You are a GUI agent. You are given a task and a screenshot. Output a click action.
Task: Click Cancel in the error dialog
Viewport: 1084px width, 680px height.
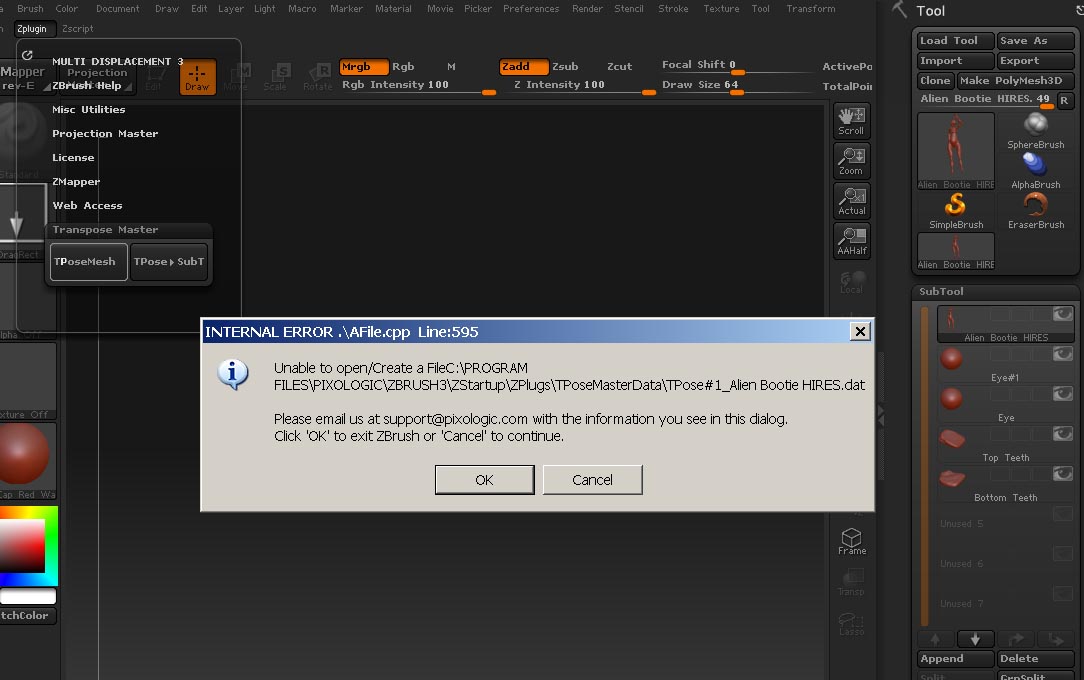(592, 480)
